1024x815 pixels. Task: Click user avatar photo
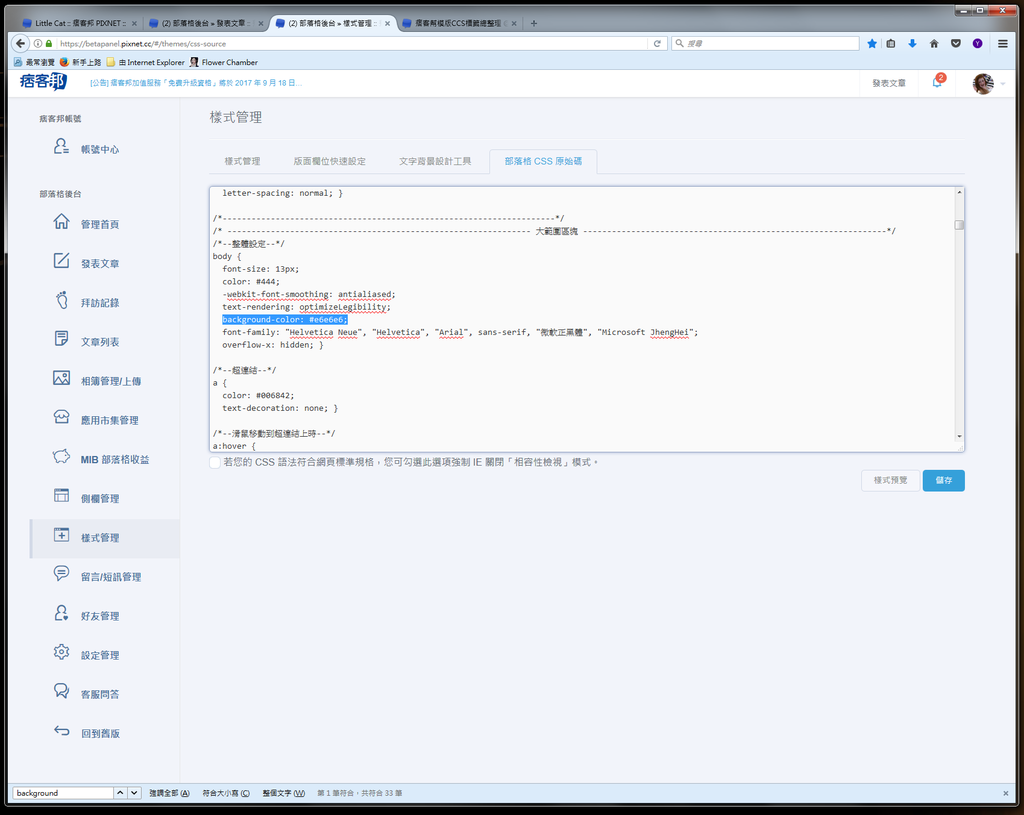point(984,84)
